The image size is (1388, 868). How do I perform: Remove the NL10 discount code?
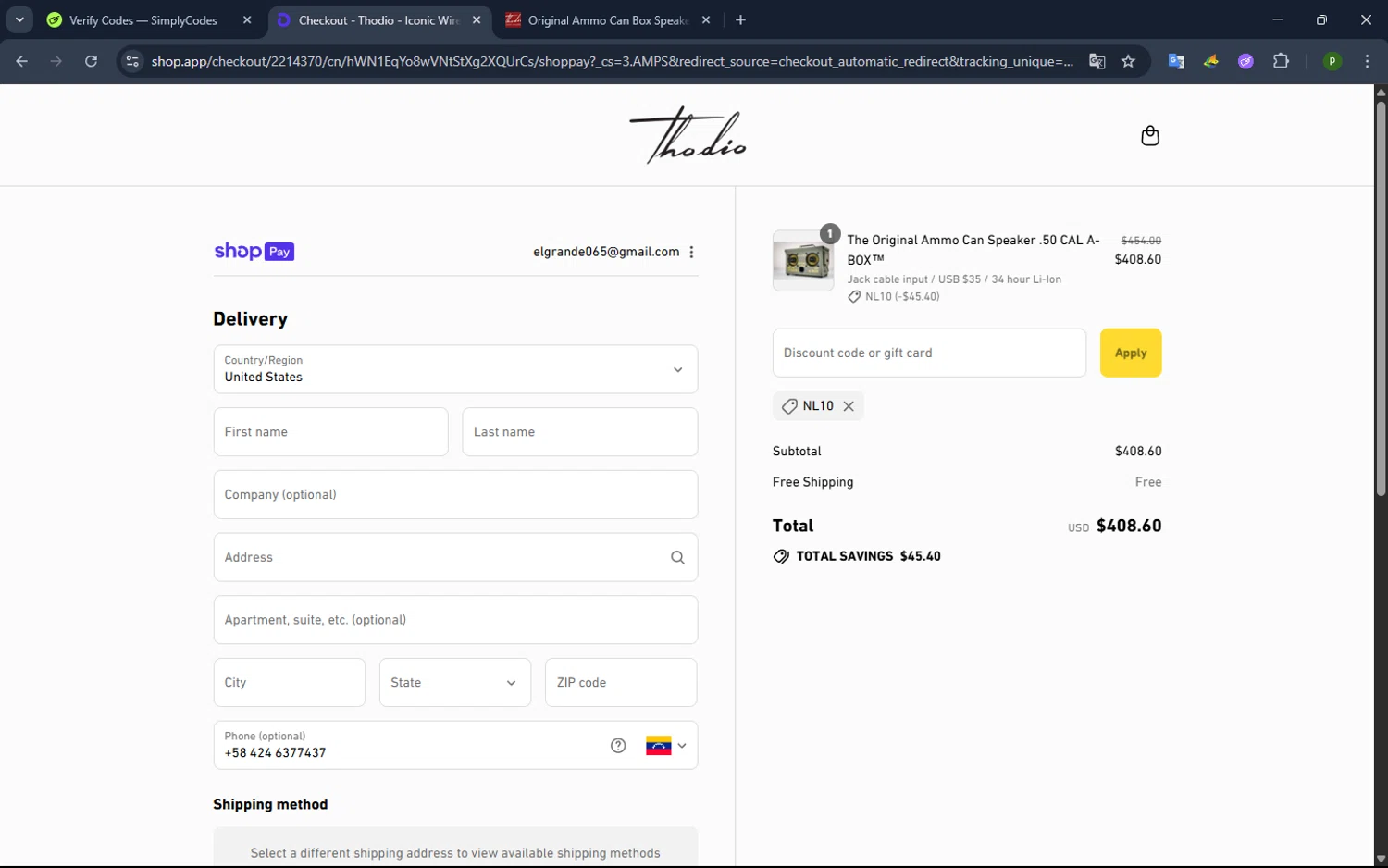(x=849, y=406)
